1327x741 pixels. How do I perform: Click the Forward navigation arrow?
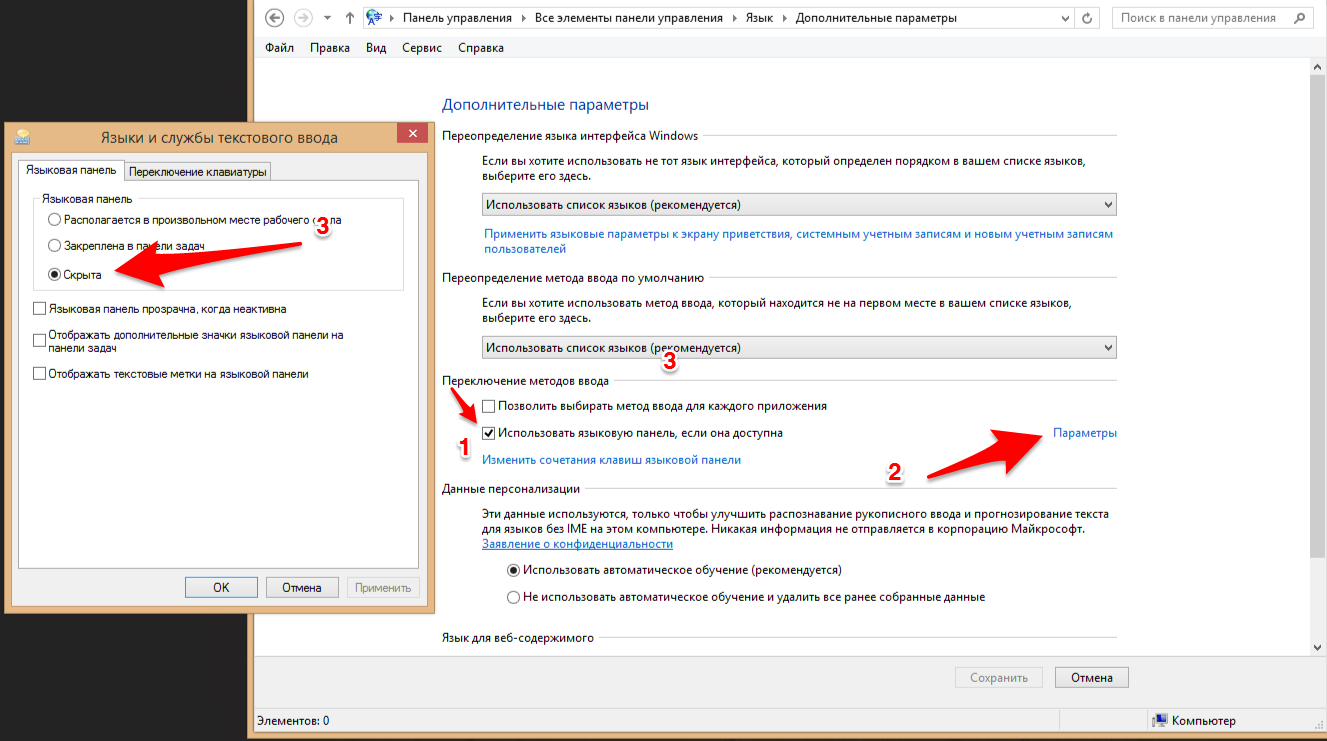pos(303,18)
